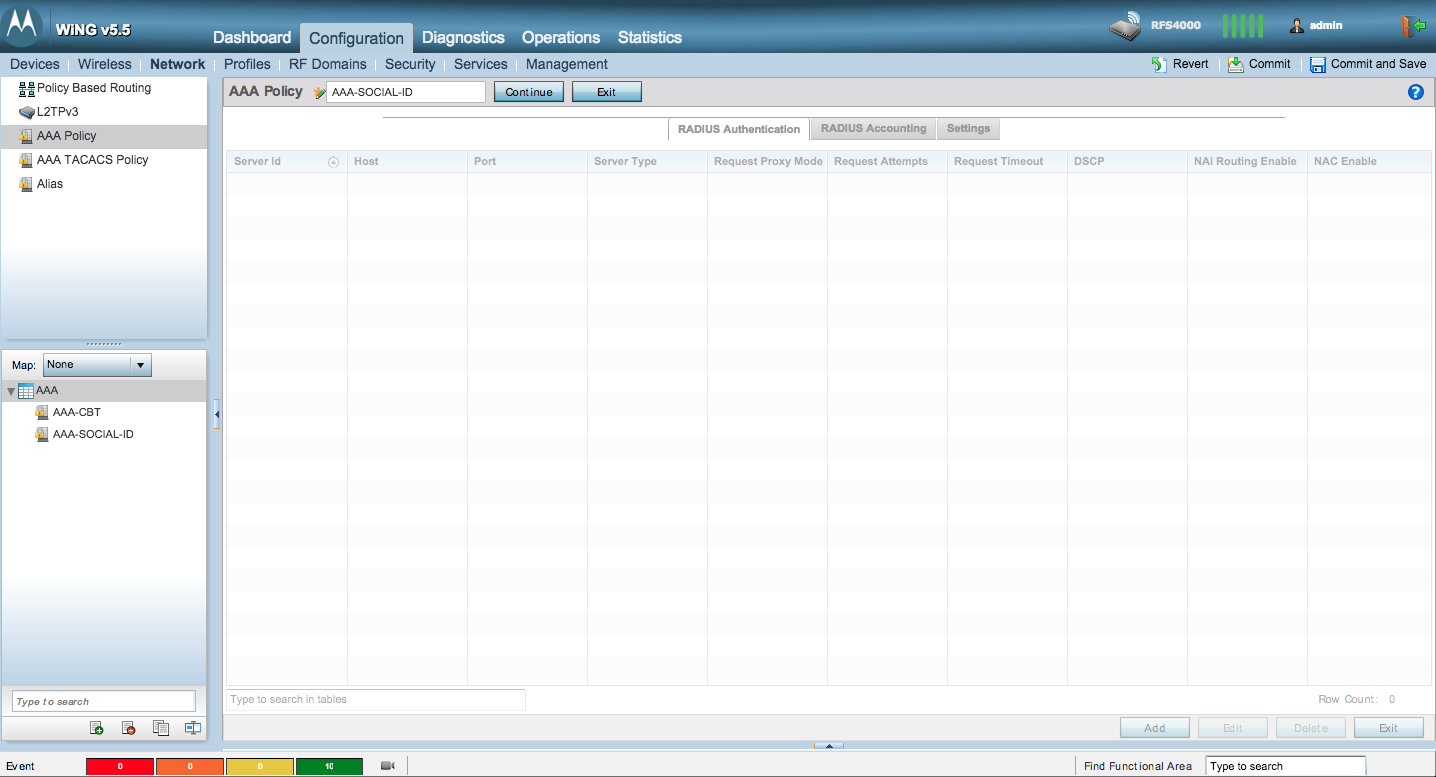Image resolution: width=1436 pixels, height=777 pixels.
Task: Click the AAA-SOCIAL-ID lock icon
Action: (42, 435)
